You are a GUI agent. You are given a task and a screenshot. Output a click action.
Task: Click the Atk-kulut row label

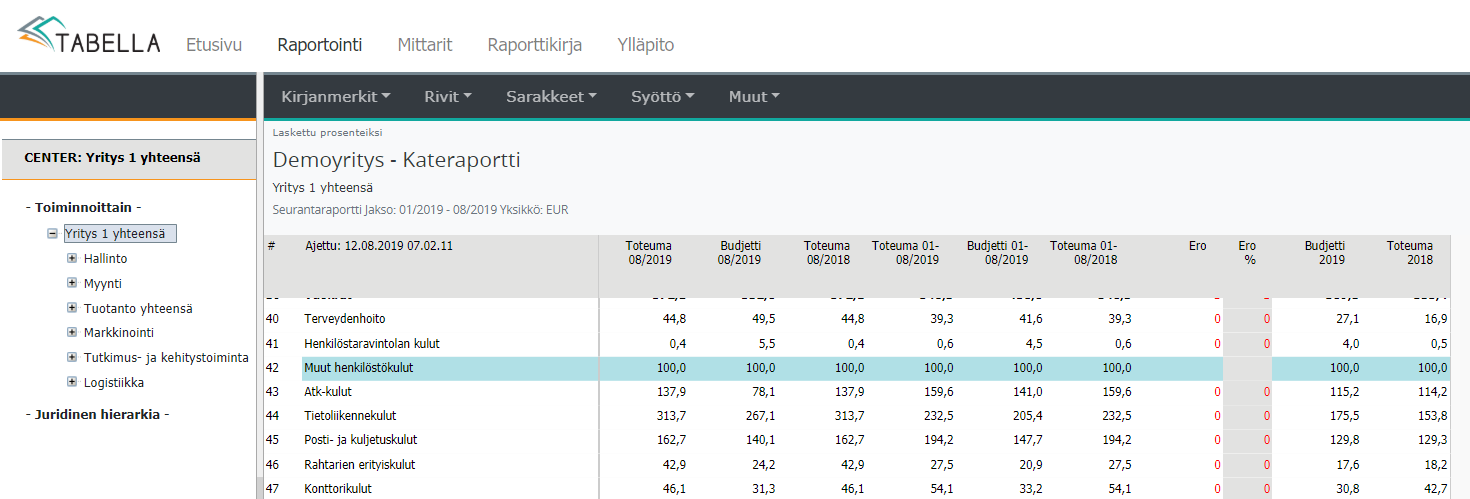click(x=328, y=392)
